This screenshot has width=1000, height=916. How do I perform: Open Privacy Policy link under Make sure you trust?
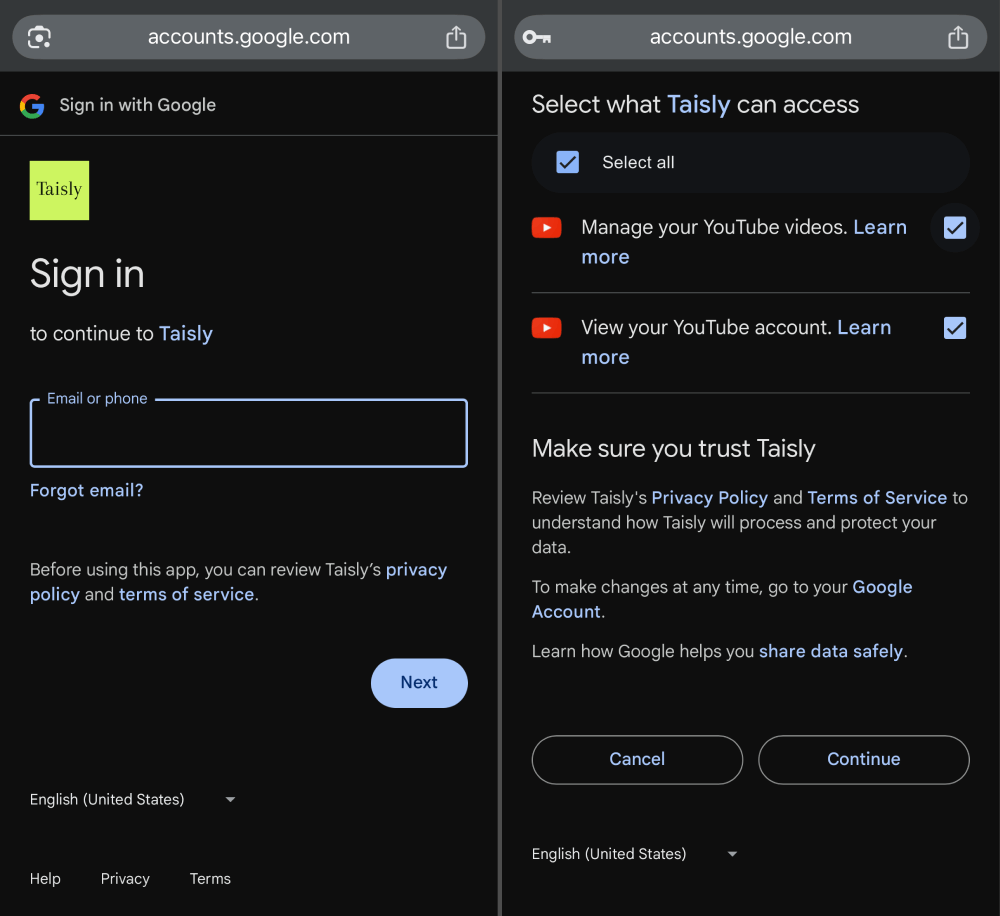(x=709, y=498)
